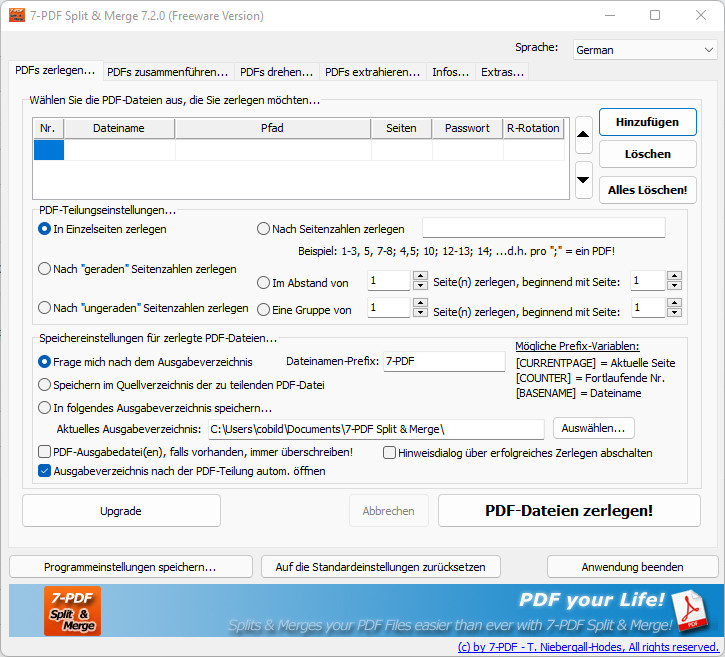725x657 pixels.
Task: Start splitting with 'PDF-Dateien zerlegen!'
Action: tap(569, 511)
